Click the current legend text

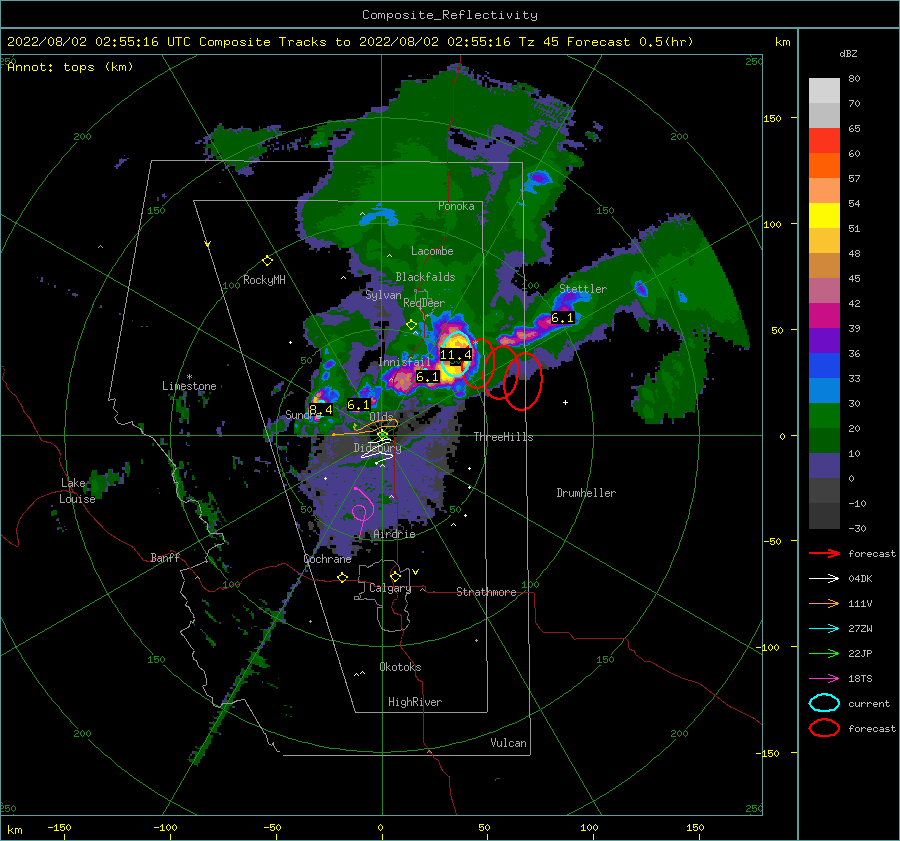(868, 703)
